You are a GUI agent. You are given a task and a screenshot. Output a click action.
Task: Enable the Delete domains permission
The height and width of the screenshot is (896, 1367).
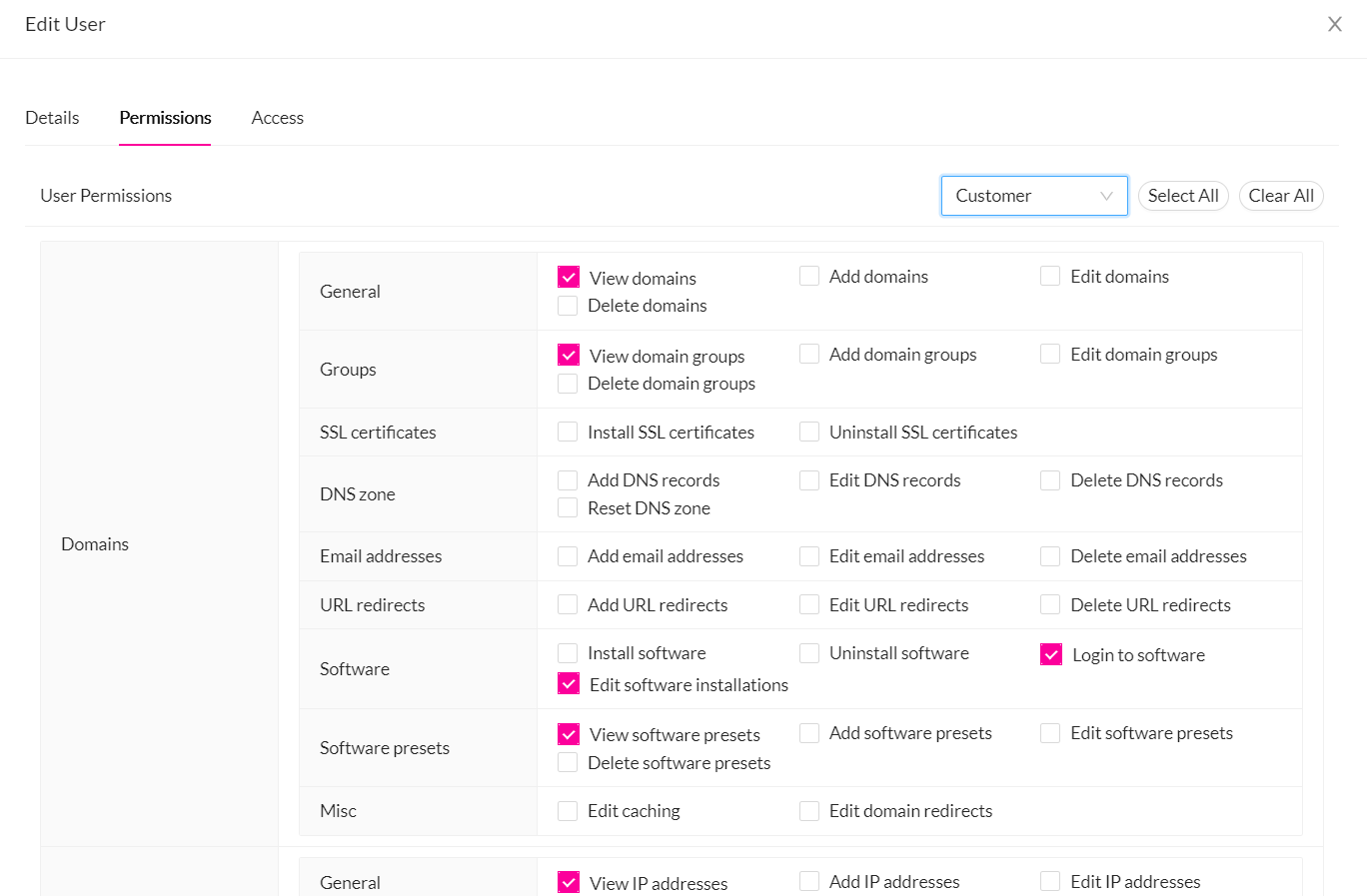click(x=568, y=305)
